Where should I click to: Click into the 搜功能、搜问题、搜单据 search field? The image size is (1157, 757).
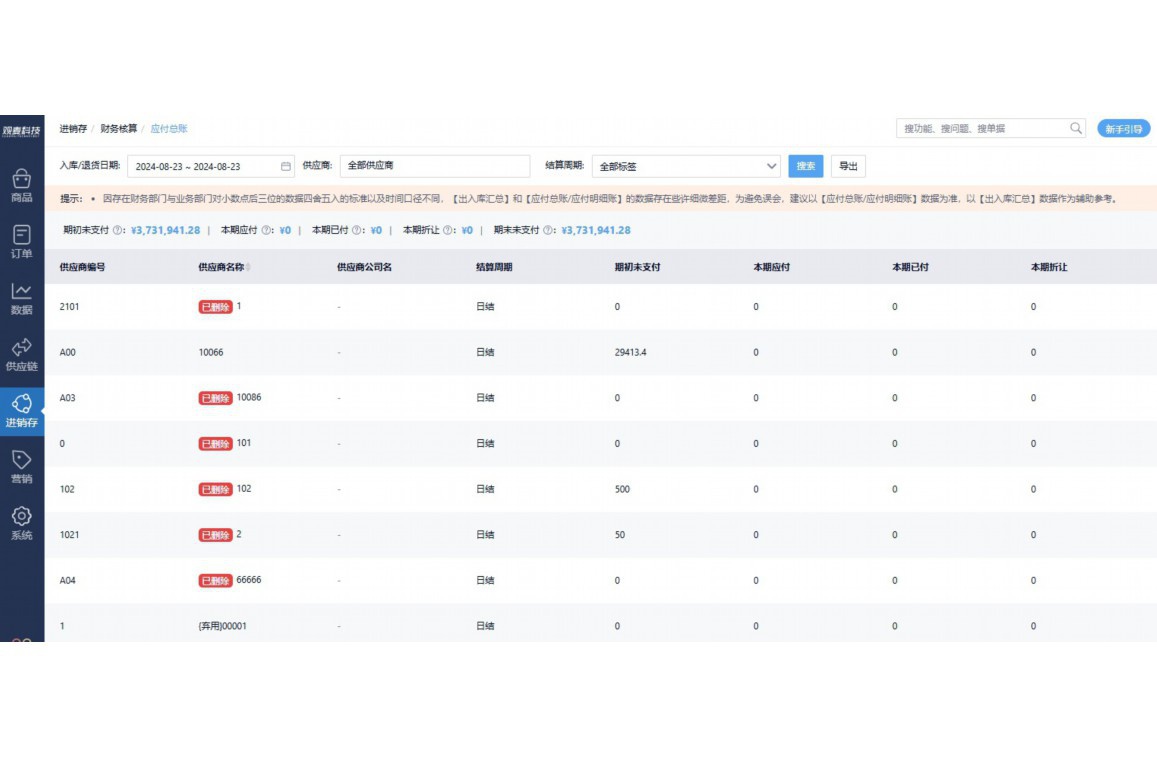(980, 129)
